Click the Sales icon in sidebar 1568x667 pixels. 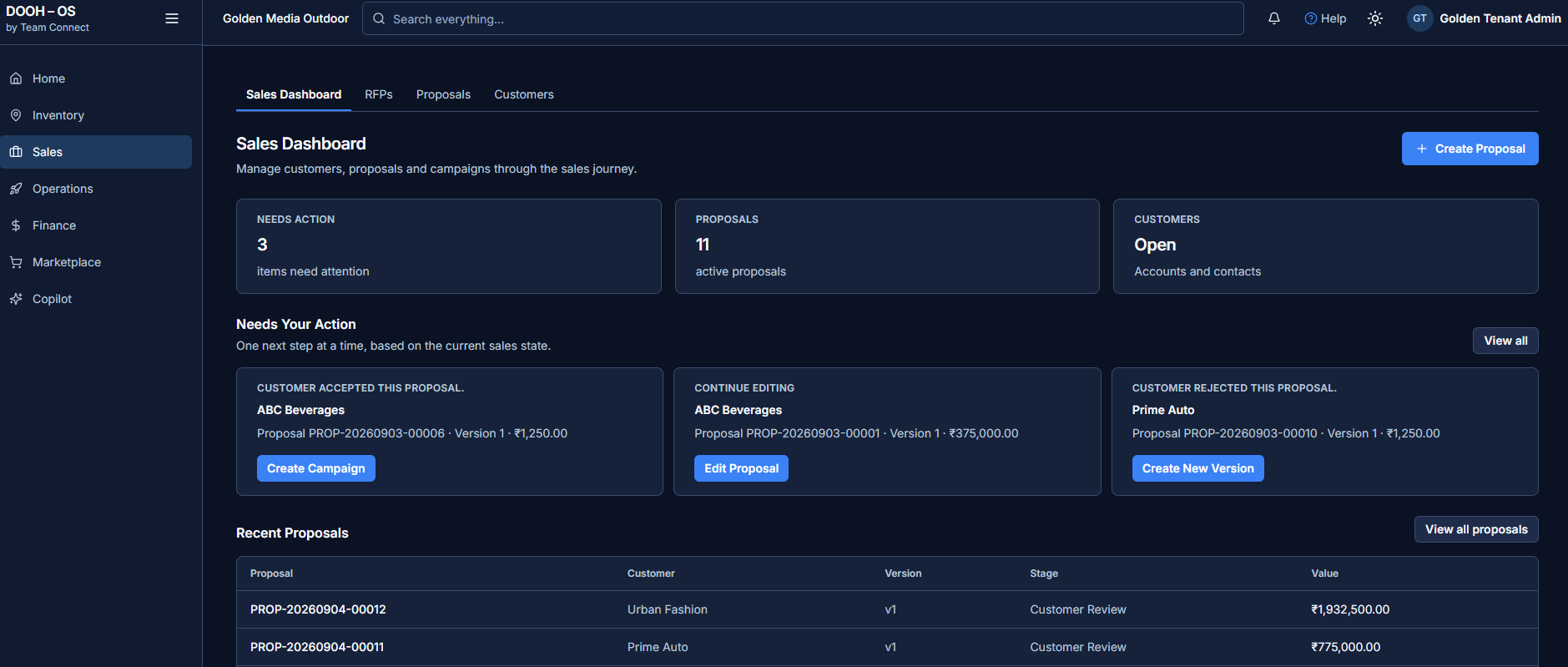tap(16, 152)
